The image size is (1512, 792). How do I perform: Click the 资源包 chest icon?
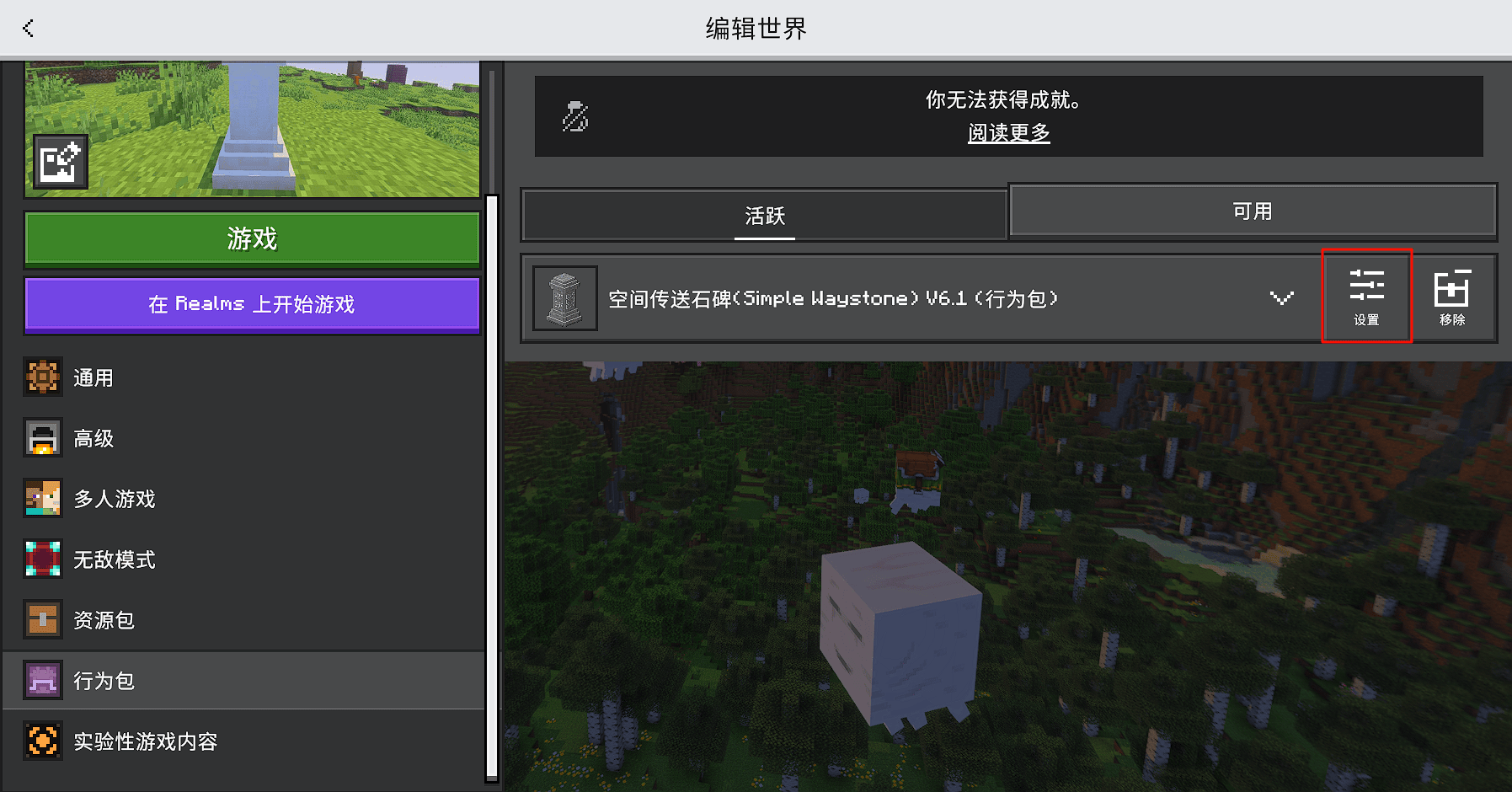click(43, 619)
